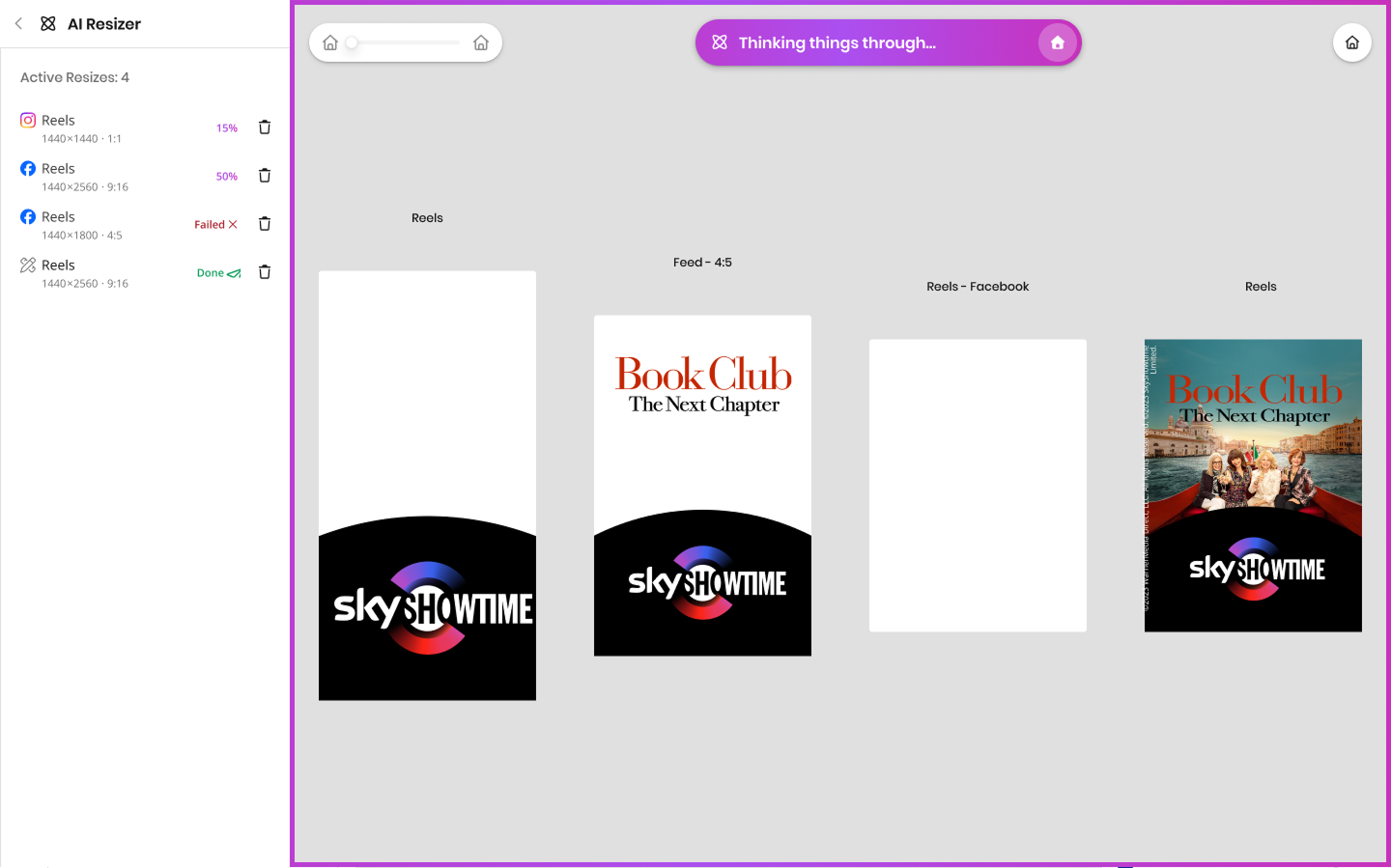Select the finished Reels artboard with Venice photo

[x=1253, y=486]
